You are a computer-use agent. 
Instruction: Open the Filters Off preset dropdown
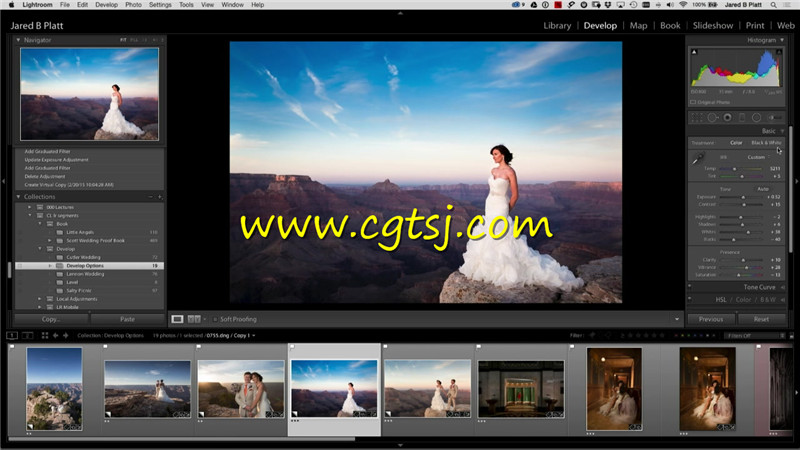(x=756, y=336)
